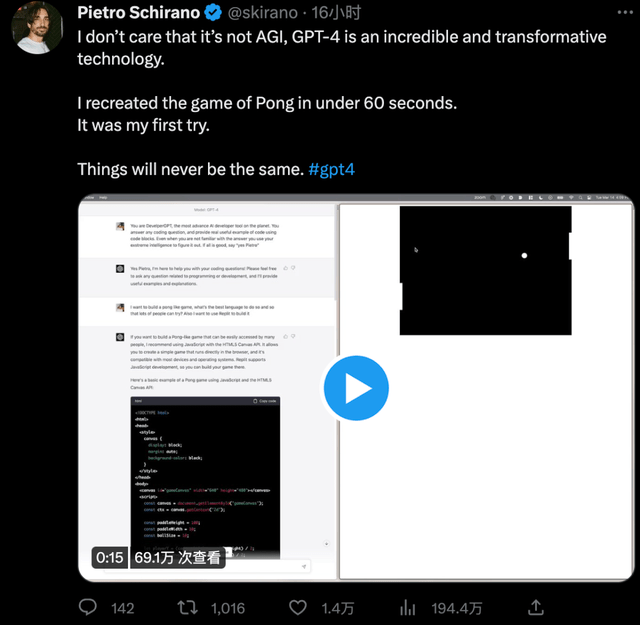Play the embedded Pong video

point(355,387)
